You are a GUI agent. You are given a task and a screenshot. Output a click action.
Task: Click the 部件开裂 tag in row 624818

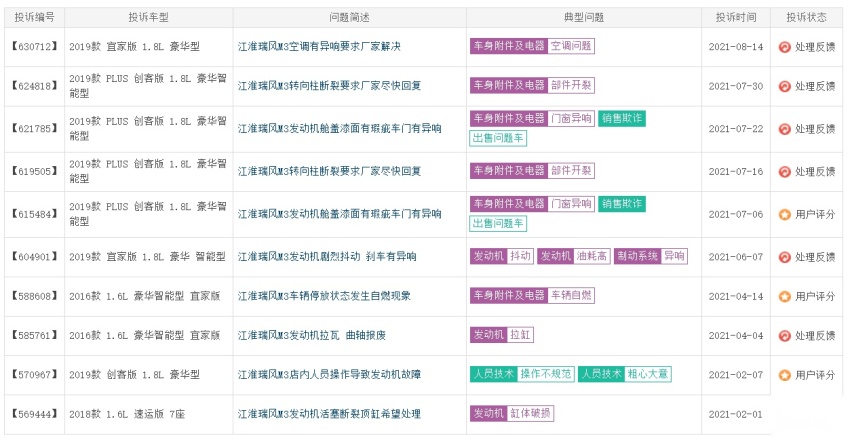point(571,85)
